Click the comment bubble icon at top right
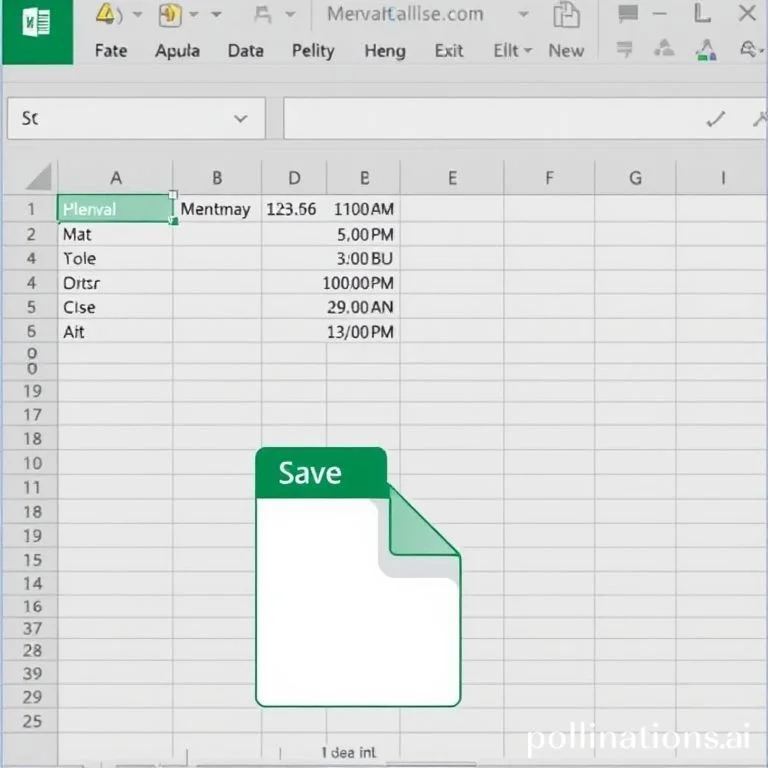This screenshot has height=768, width=768. tap(628, 15)
